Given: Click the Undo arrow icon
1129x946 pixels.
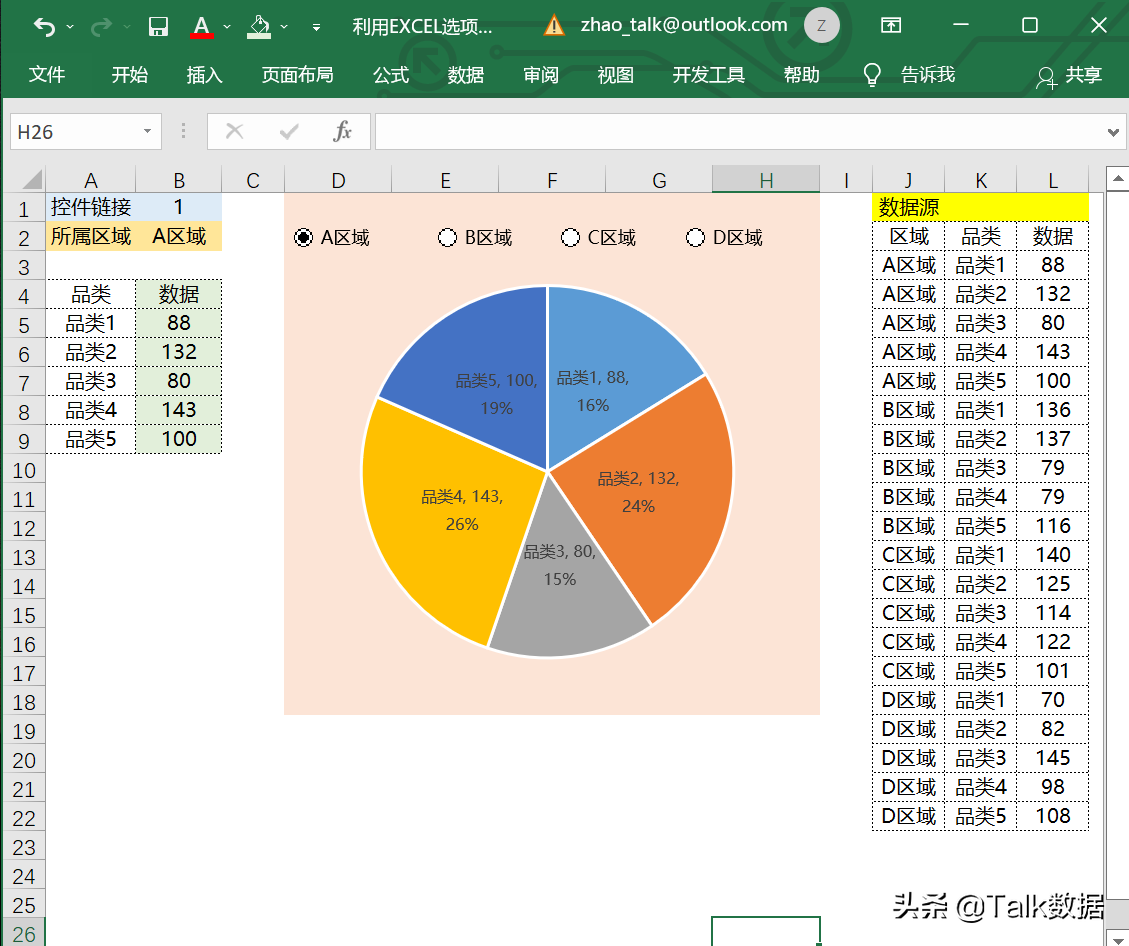Looking at the screenshot, I should click(44, 27).
